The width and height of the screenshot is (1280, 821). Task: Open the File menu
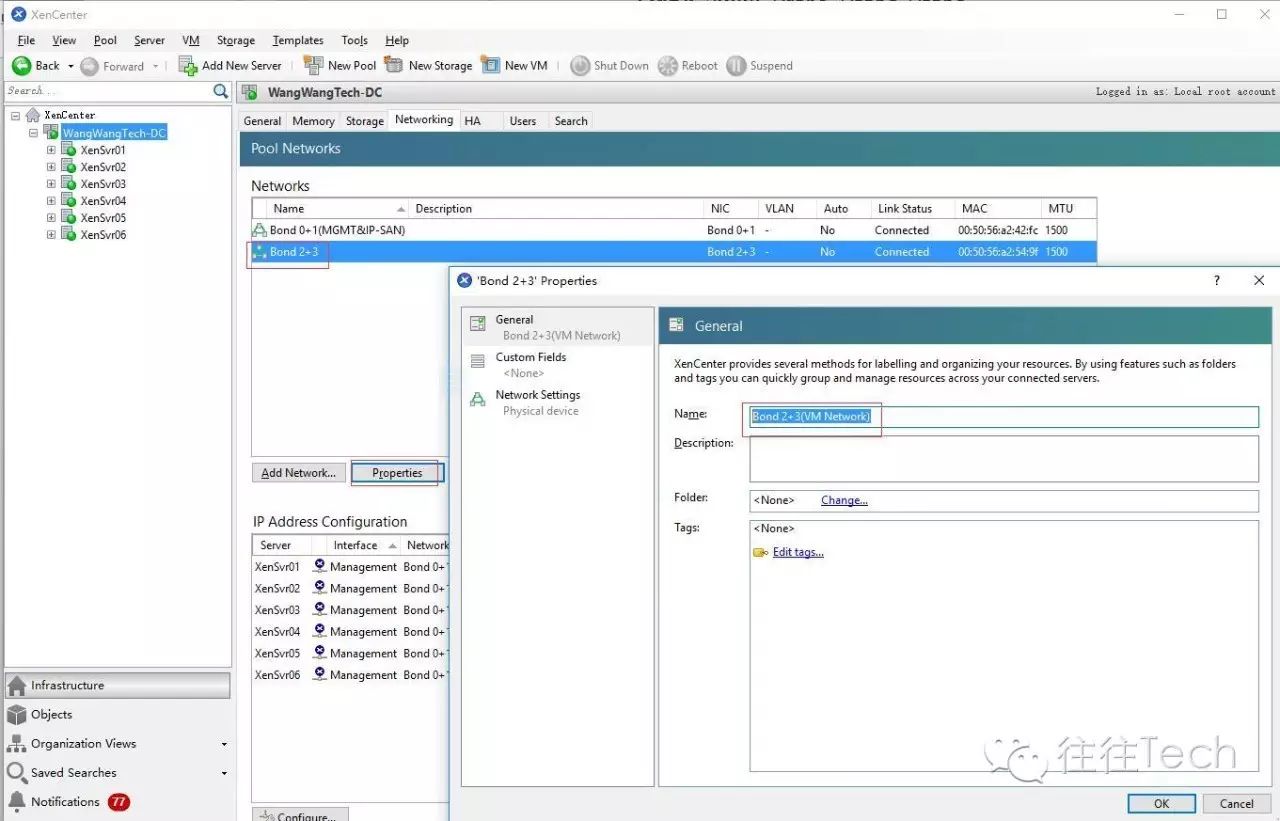coord(26,40)
